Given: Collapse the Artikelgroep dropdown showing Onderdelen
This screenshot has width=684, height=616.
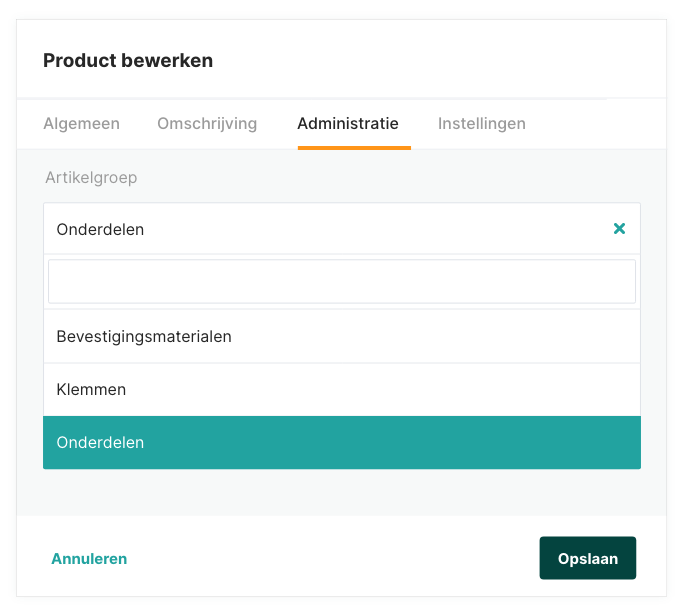Looking at the screenshot, I should pos(320,229).
